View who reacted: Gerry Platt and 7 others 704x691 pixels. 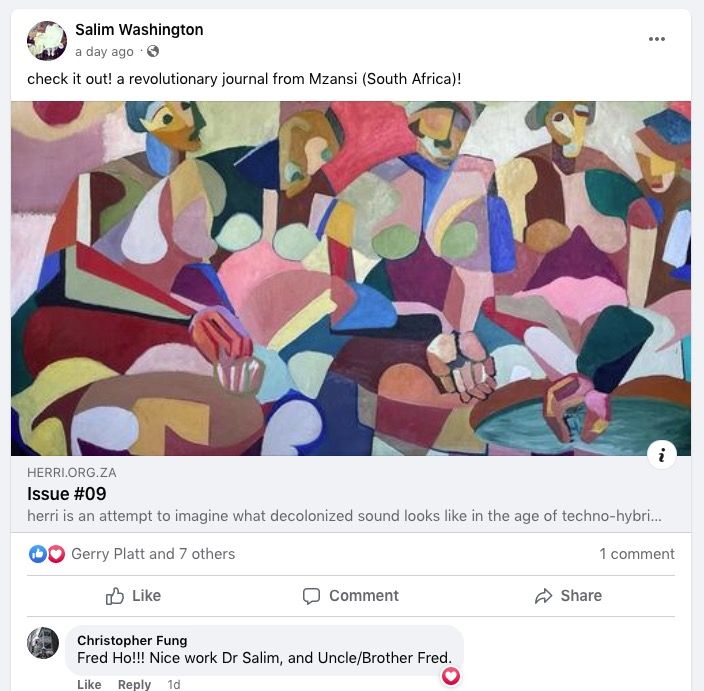pos(153,554)
